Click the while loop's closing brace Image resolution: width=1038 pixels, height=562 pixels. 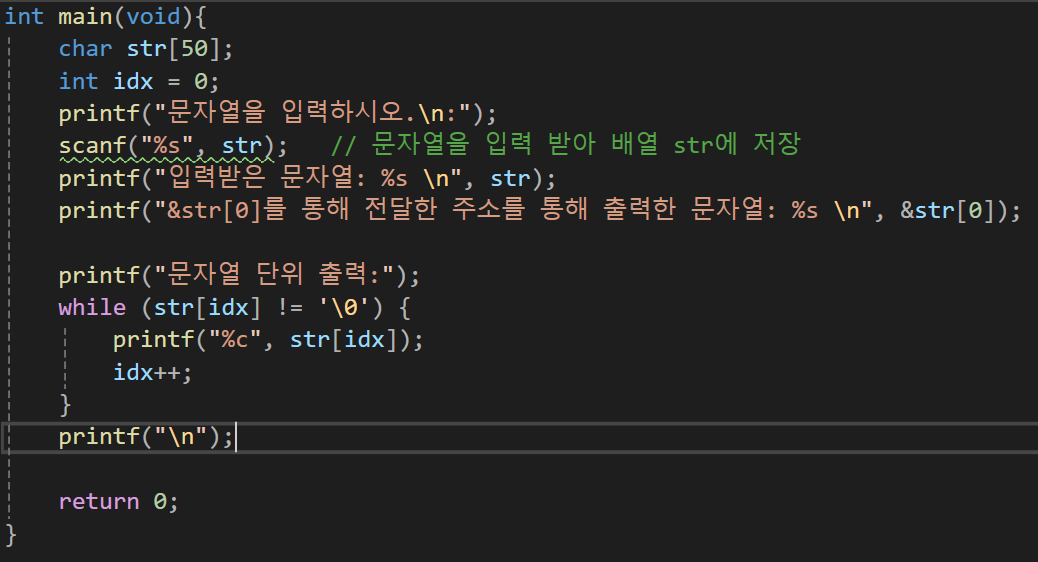coord(65,404)
